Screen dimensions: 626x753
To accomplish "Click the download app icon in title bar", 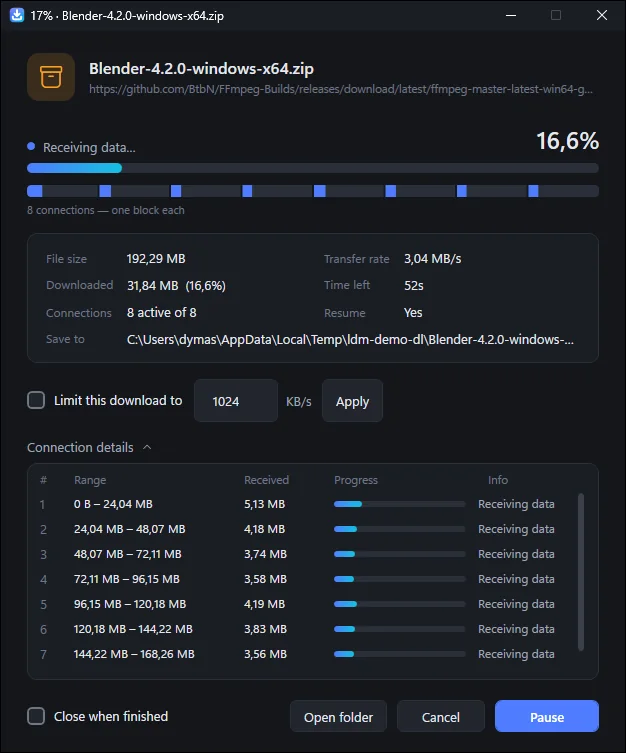I will coord(17,15).
